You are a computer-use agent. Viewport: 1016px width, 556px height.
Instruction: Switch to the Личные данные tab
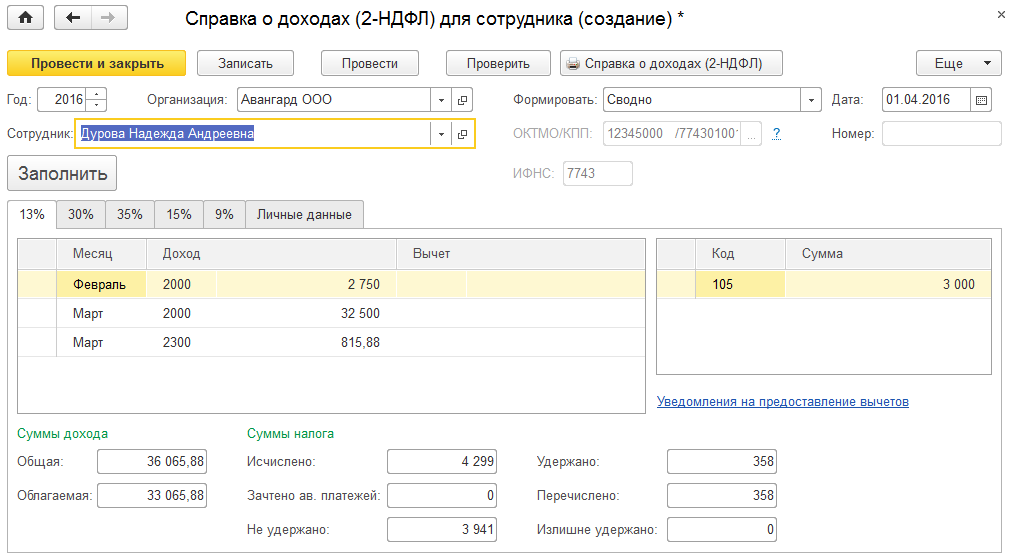(304, 214)
